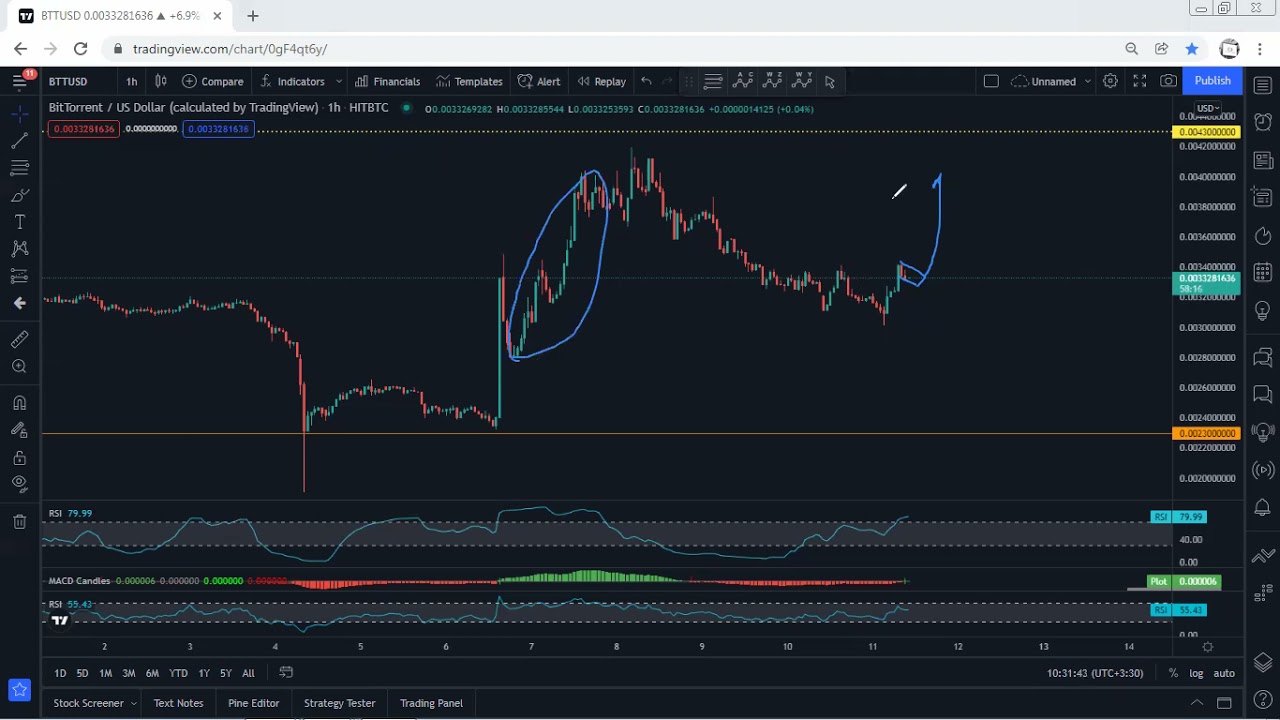Screen dimensions: 1280x720
Task: Open the USD currency dropdown
Action: pos(1208,108)
